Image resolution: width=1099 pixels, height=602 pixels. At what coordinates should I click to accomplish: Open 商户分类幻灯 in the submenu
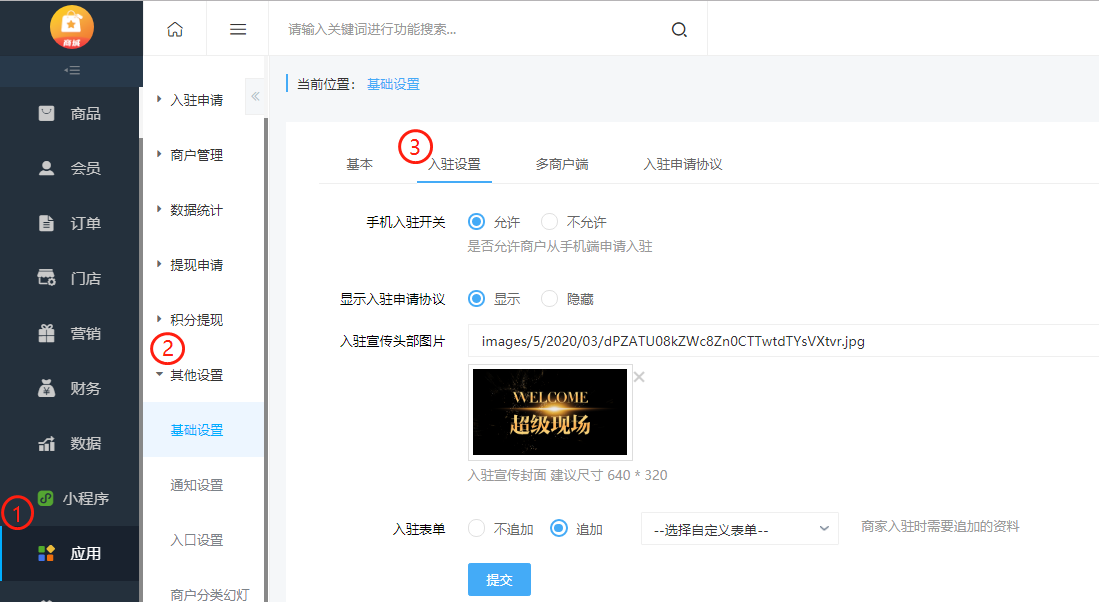click(x=210, y=594)
